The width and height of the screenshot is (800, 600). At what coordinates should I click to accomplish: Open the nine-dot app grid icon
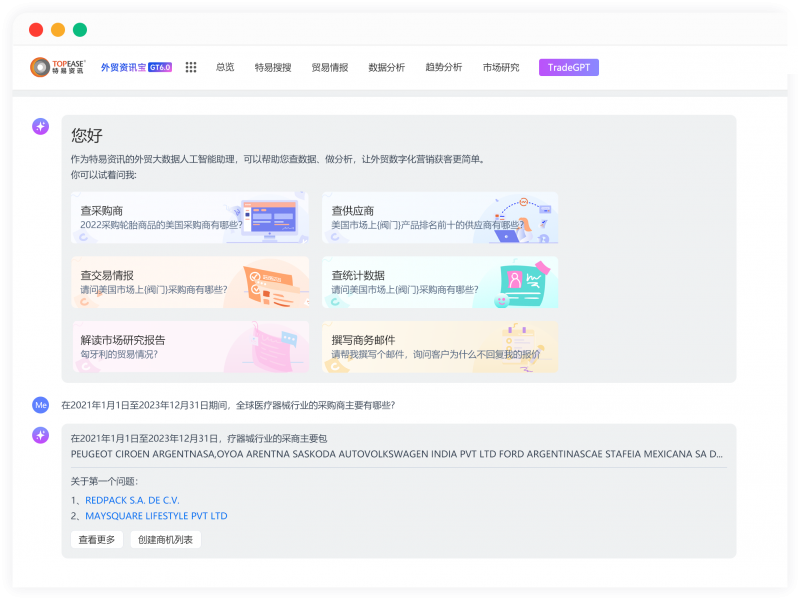[190, 67]
